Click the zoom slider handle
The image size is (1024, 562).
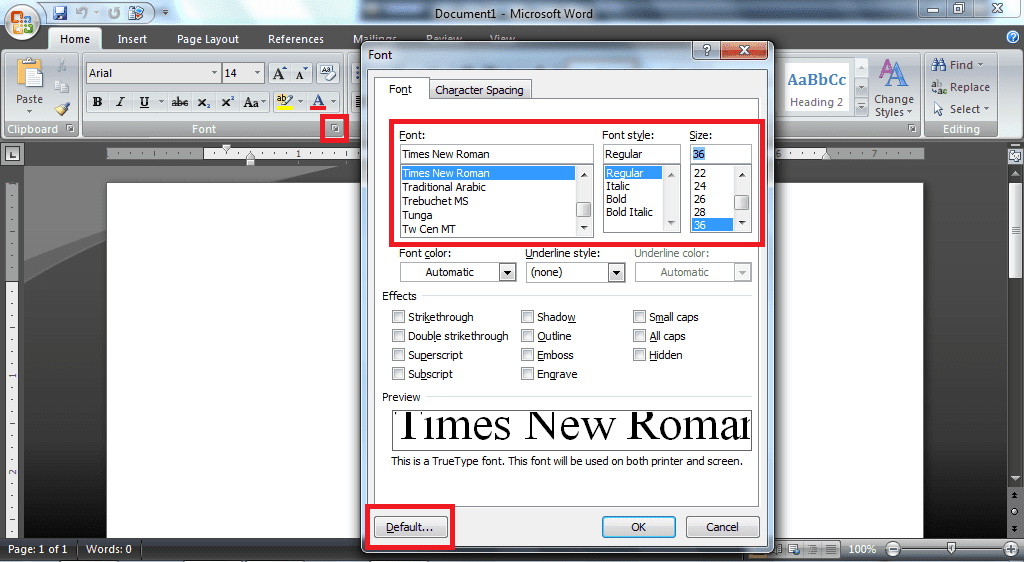tap(951, 548)
